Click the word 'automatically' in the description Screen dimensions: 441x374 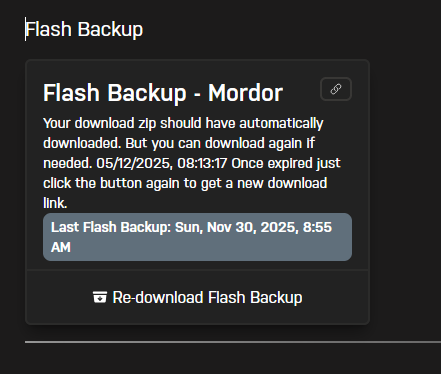click(281, 123)
